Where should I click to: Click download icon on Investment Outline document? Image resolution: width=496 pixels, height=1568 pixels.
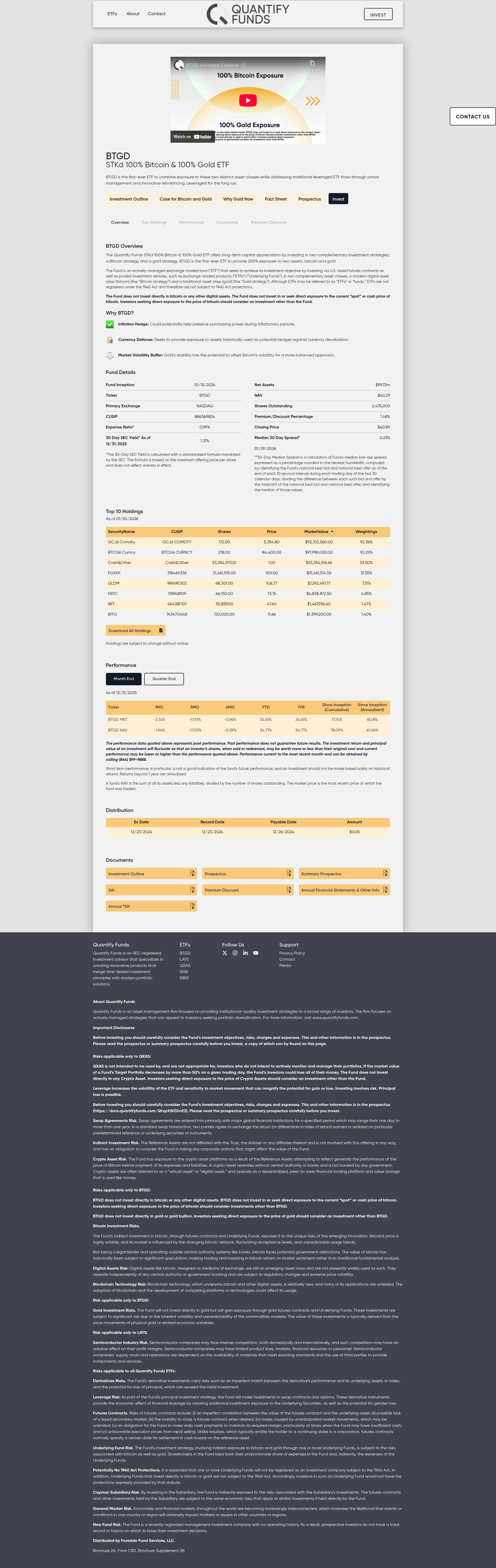(x=192, y=873)
